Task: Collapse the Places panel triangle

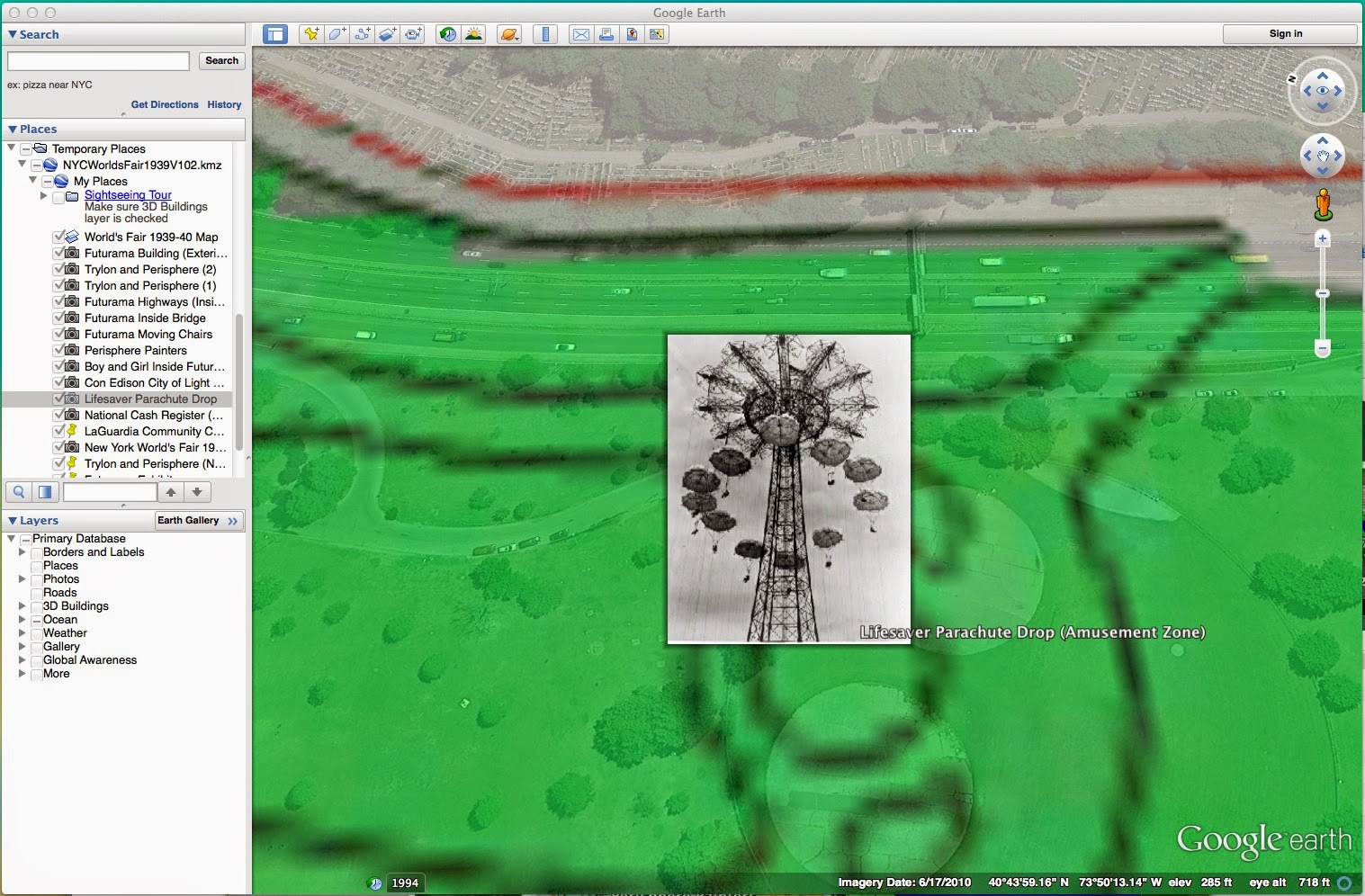Action: pos(13,129)
